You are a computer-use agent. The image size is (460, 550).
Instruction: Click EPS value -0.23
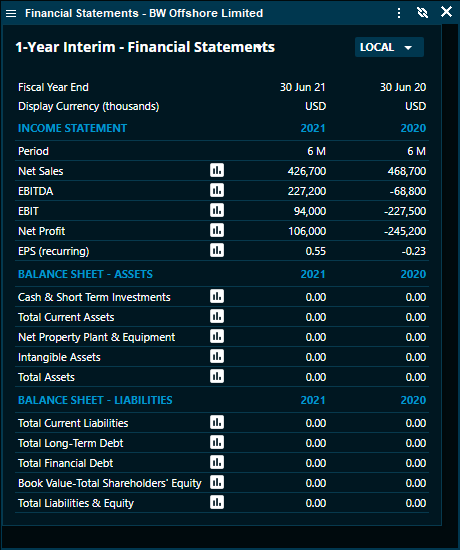(414, 251)
